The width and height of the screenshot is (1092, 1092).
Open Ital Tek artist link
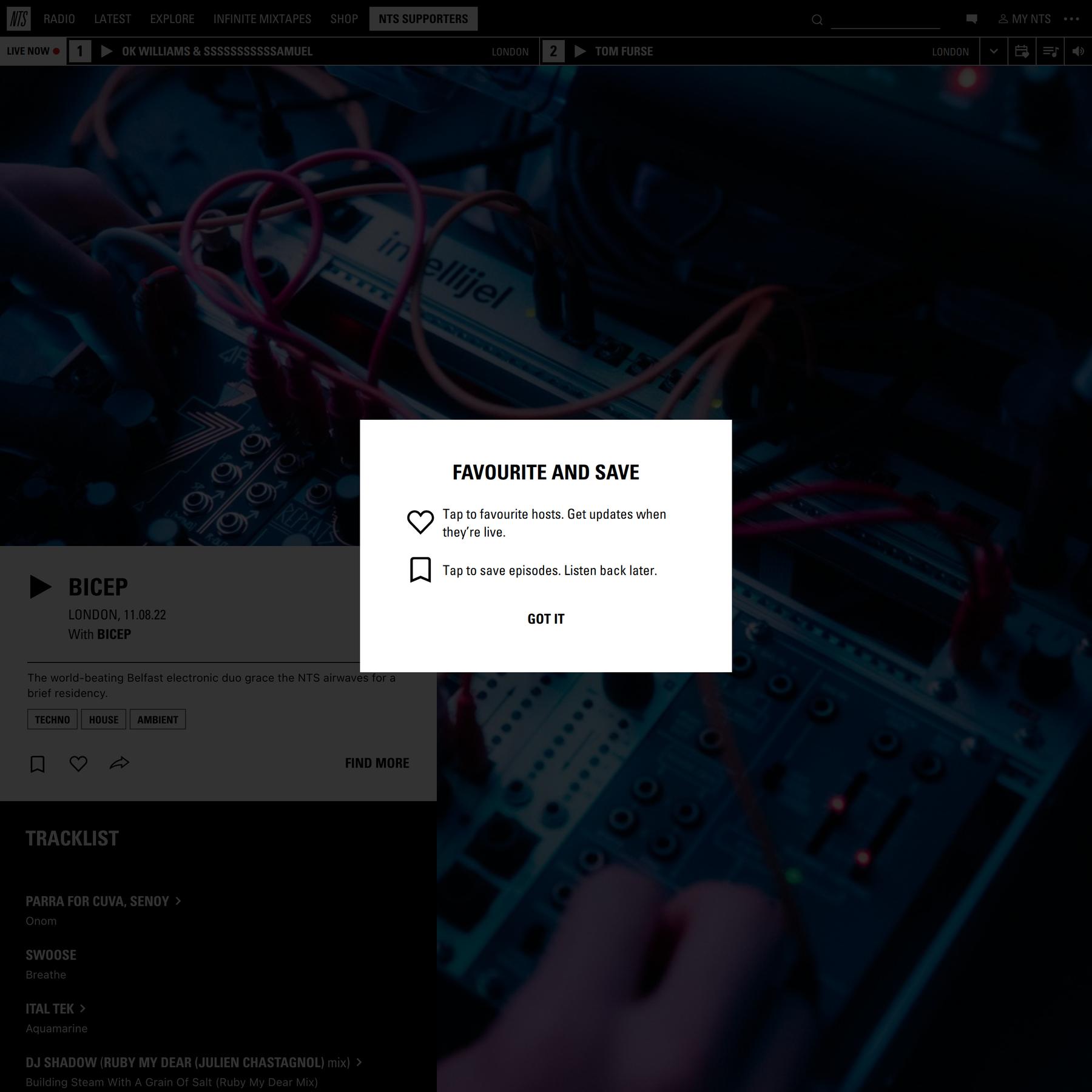(56, 1008)
